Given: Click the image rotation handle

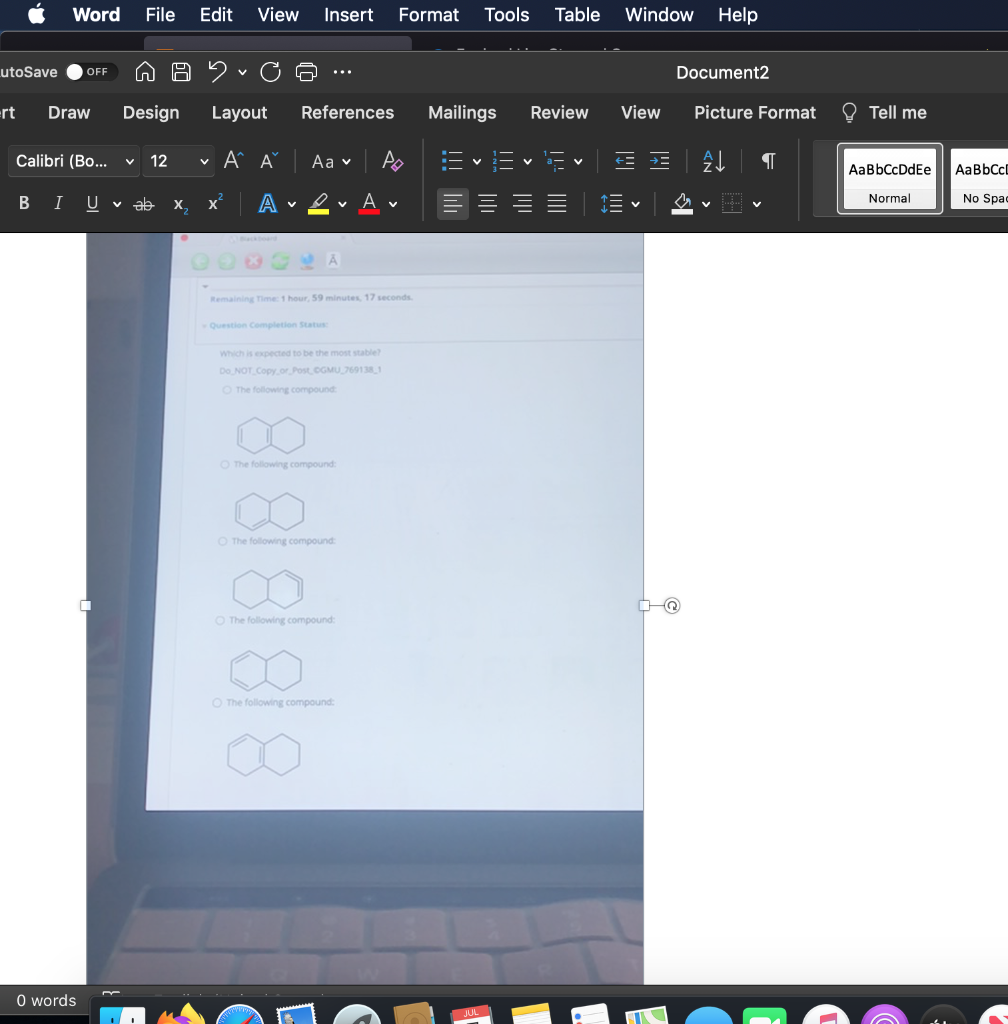Looking at the screenshot, I should 672,605.
